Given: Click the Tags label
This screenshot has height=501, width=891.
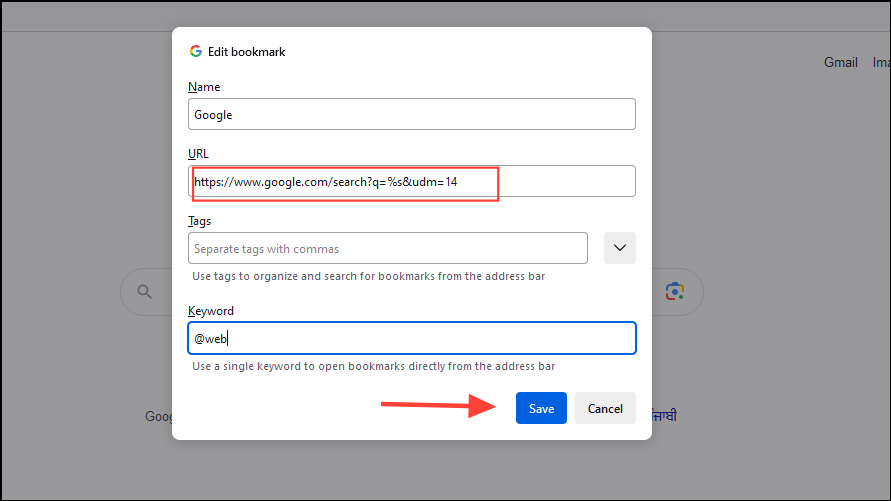Looking at the screenshot, I should [x=199, y=221].
